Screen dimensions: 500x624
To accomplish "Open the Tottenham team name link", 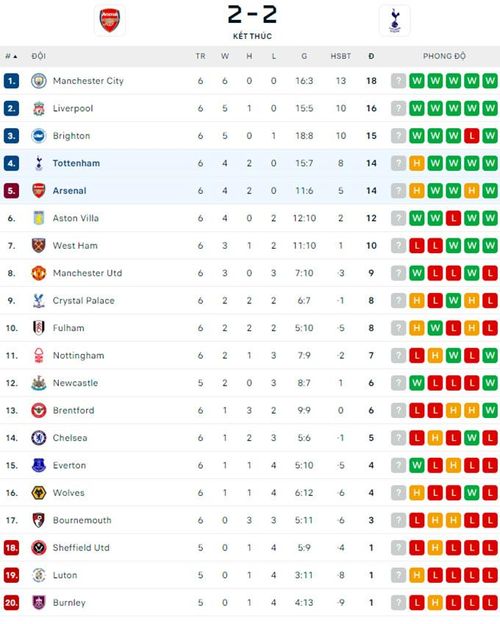I will pos(76,163).
